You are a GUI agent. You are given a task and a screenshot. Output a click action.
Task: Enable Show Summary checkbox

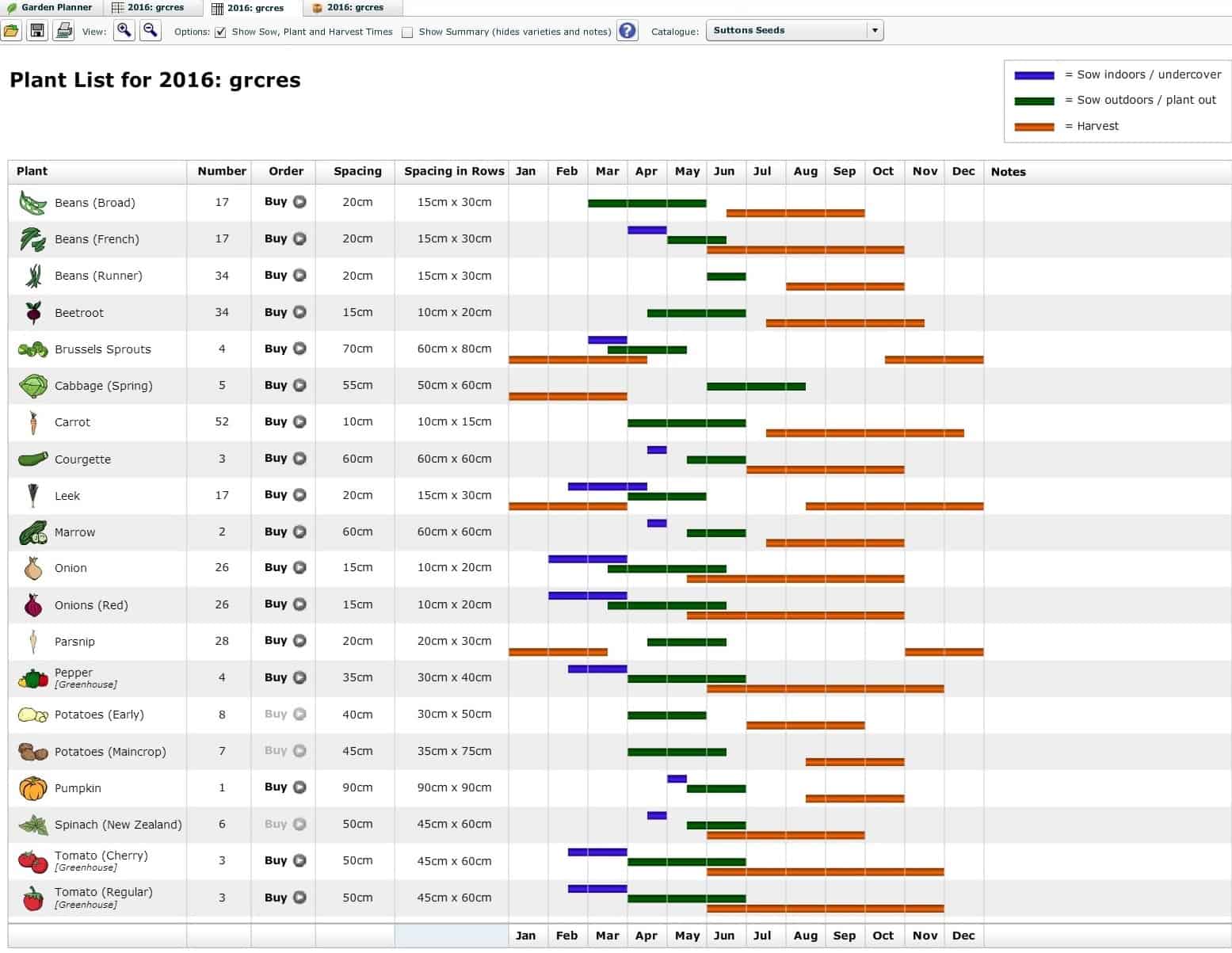coord(407,32)
